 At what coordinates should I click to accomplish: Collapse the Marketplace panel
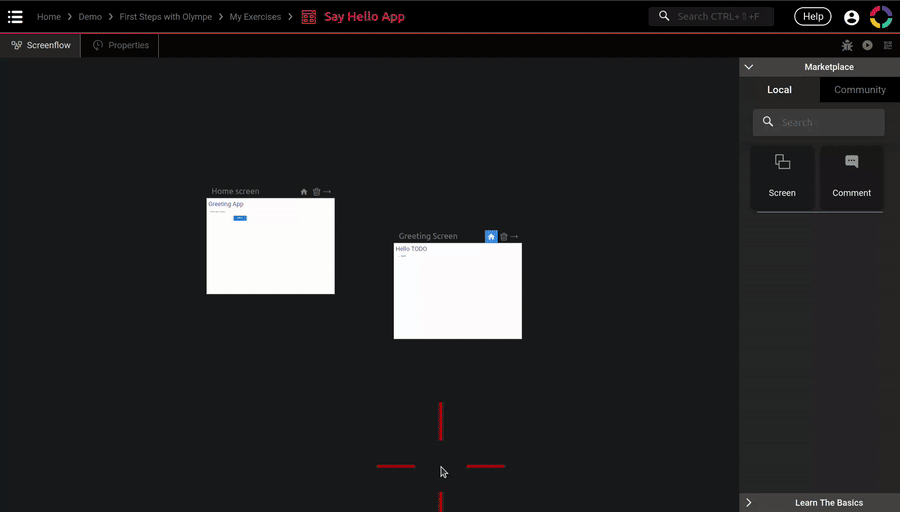pos(749,67)
